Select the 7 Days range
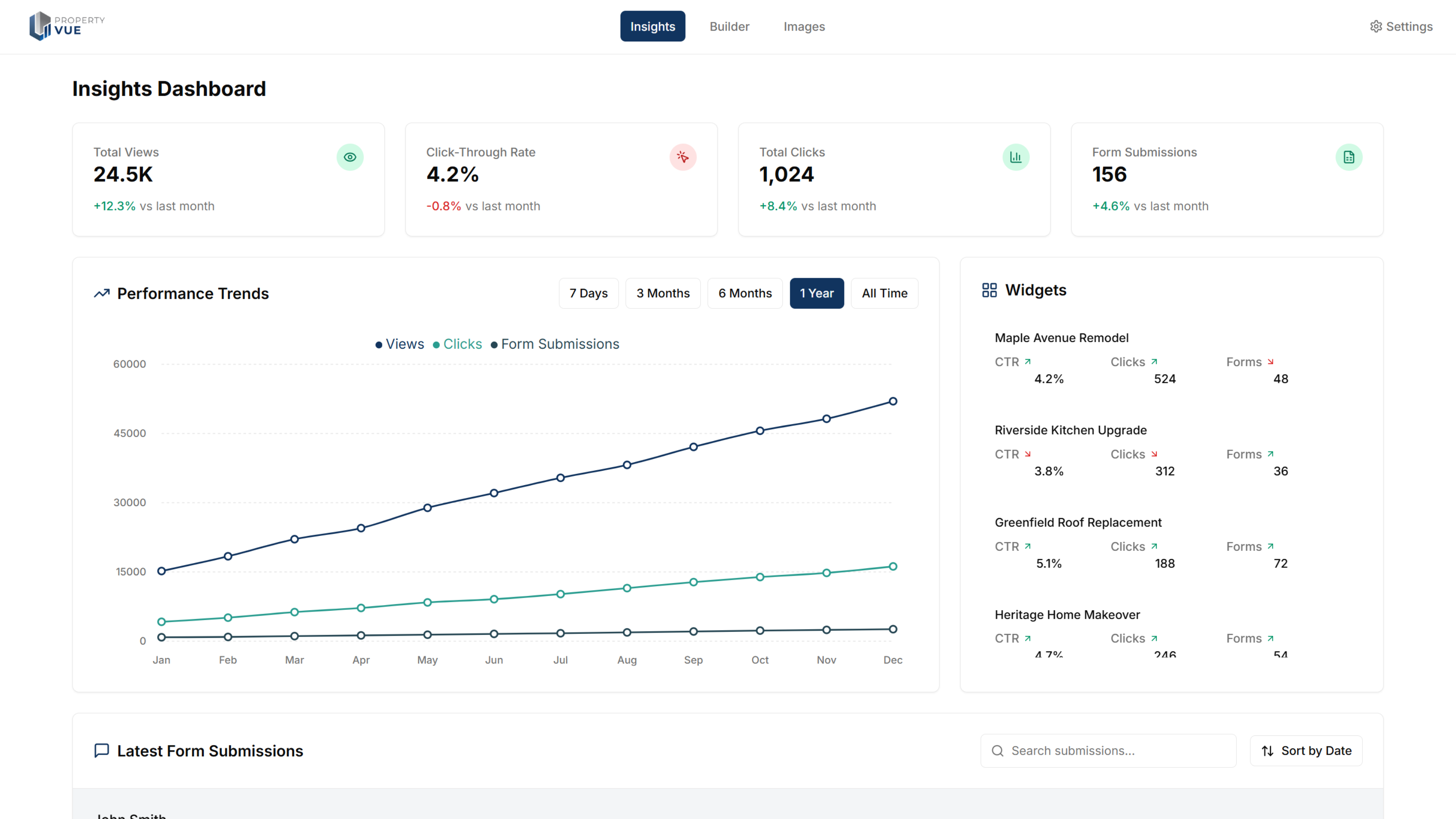 click(x=588, y=293)
